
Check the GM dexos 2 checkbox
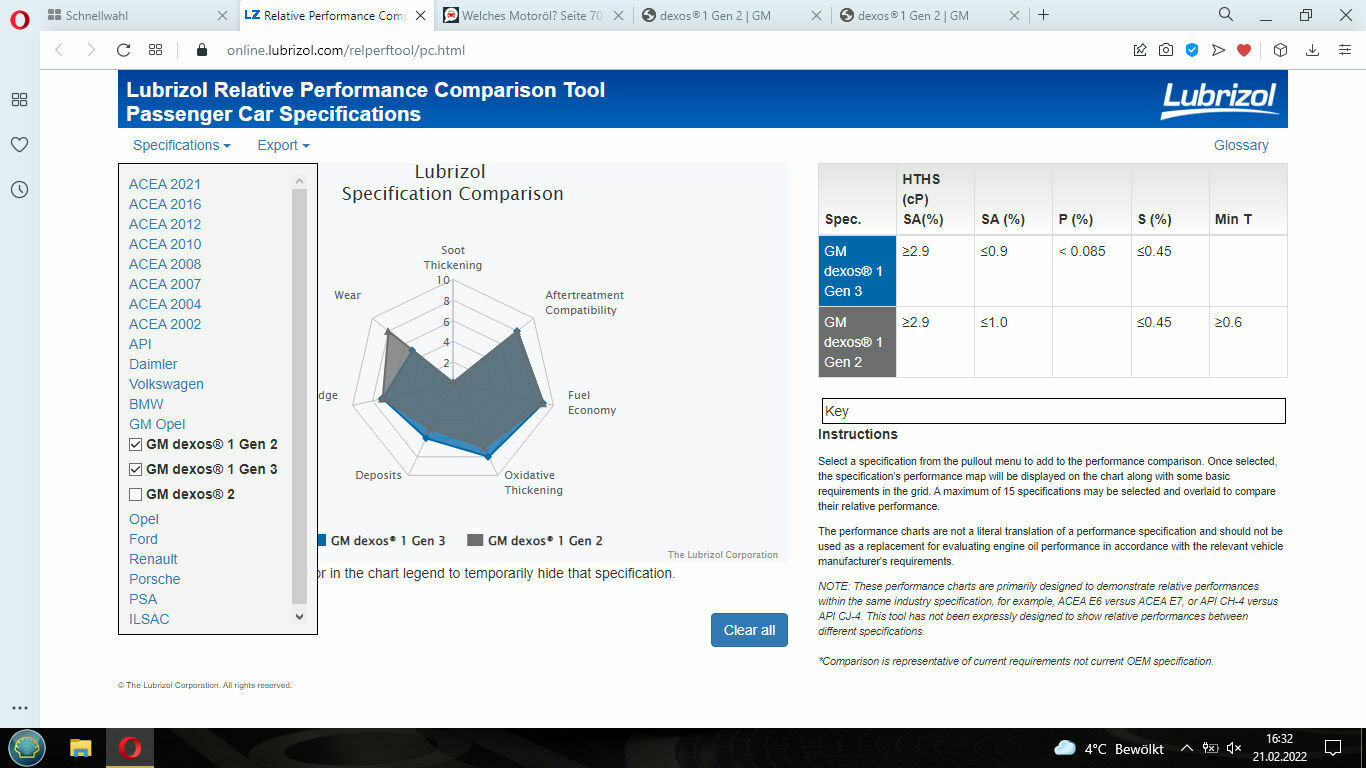coord(136,494)
